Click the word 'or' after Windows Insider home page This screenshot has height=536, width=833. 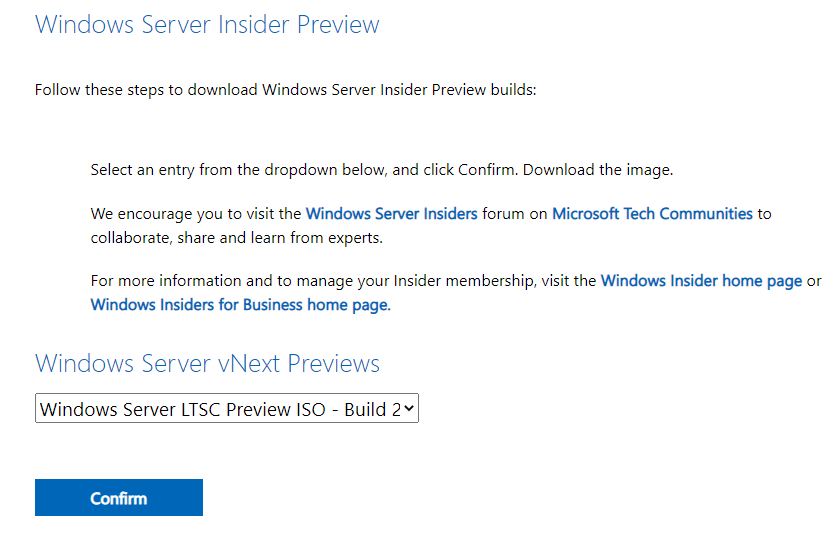(x=814, y=281)
